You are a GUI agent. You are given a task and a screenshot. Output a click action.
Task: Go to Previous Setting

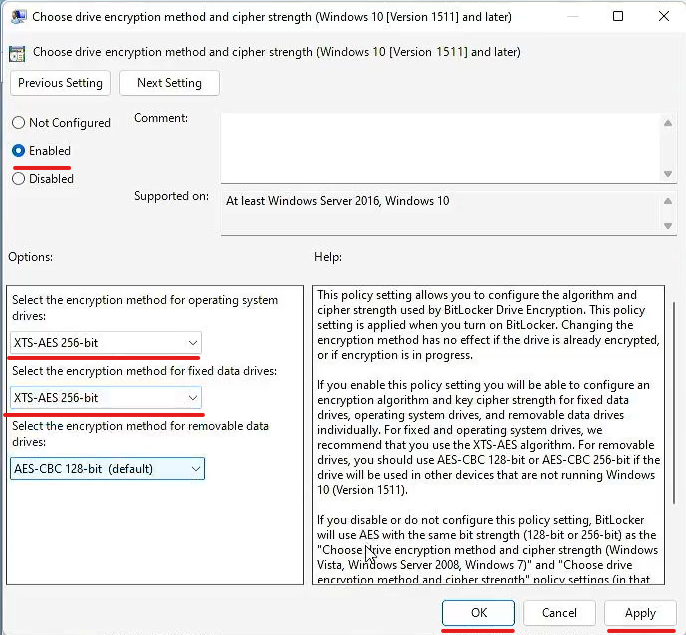coord(60,83)
